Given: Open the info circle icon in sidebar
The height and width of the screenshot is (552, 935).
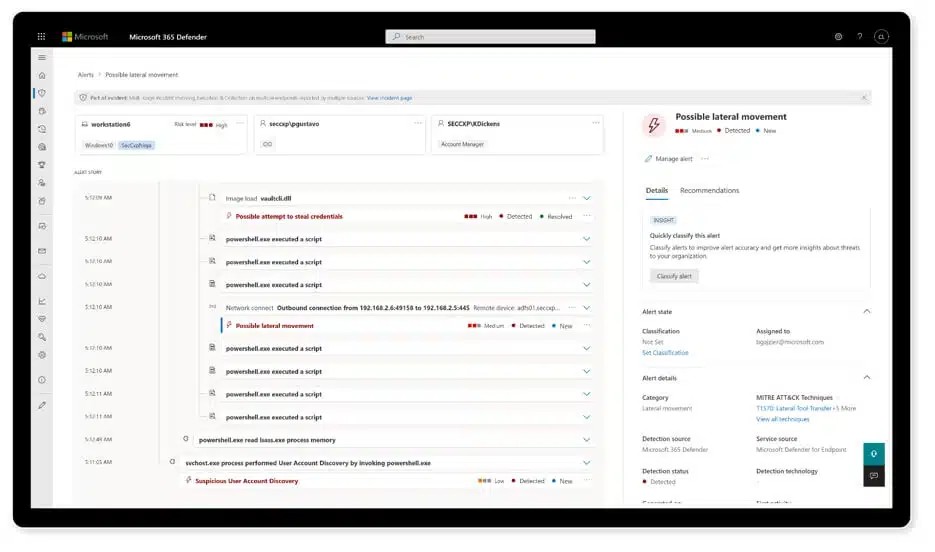Looking at the screenshot, I should [x=42, y=380].
